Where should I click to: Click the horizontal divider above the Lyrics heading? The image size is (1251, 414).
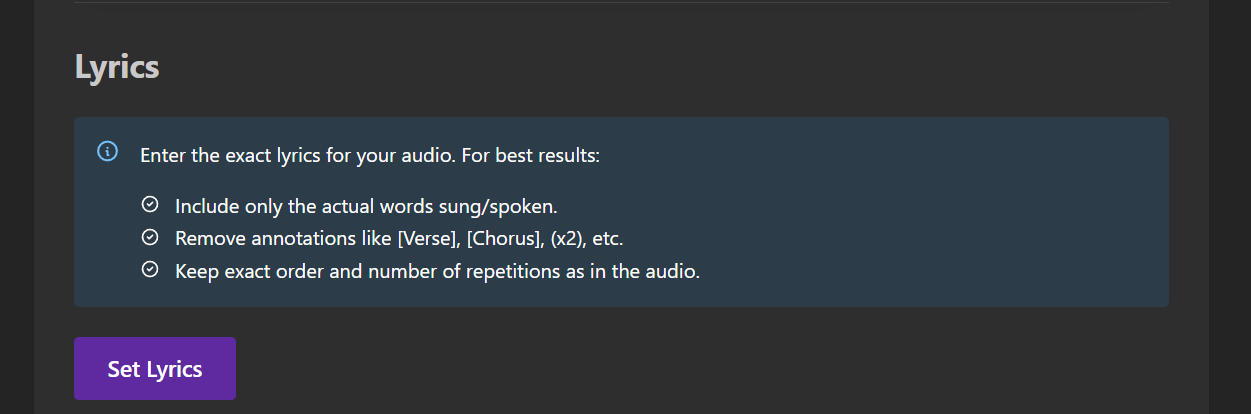click(621, 2)
